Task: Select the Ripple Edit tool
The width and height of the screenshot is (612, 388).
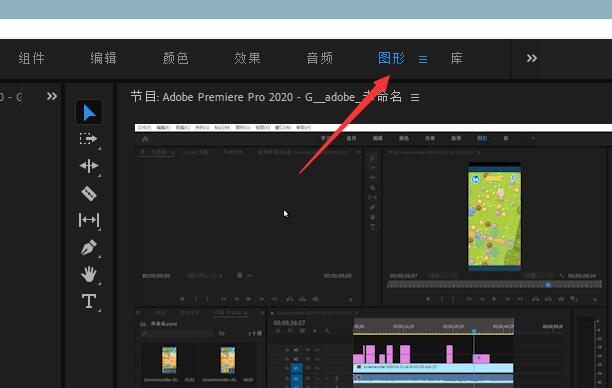Action: point(89,166)
